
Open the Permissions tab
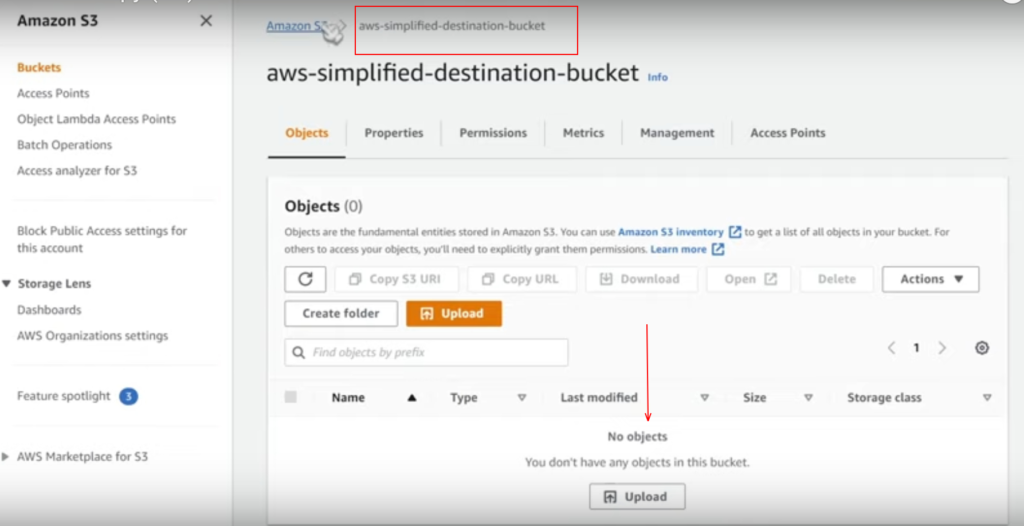493,133
